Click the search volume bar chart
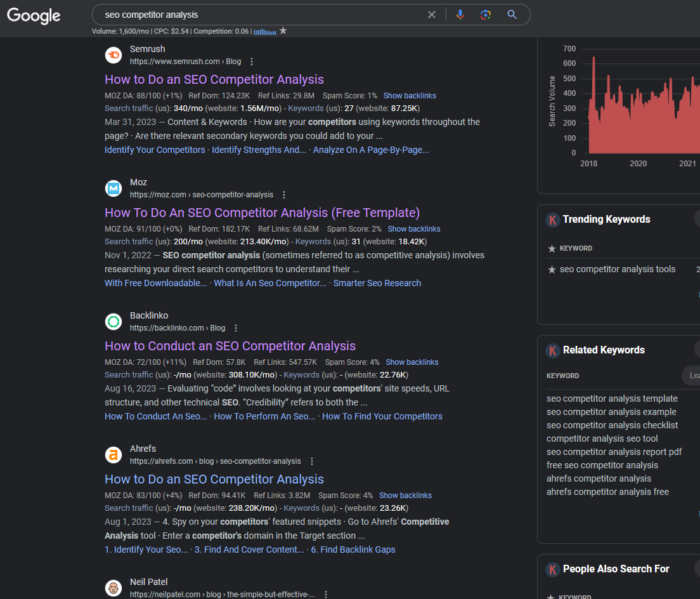The width and height of the screenshot is (700, 599). click(643, 106)
